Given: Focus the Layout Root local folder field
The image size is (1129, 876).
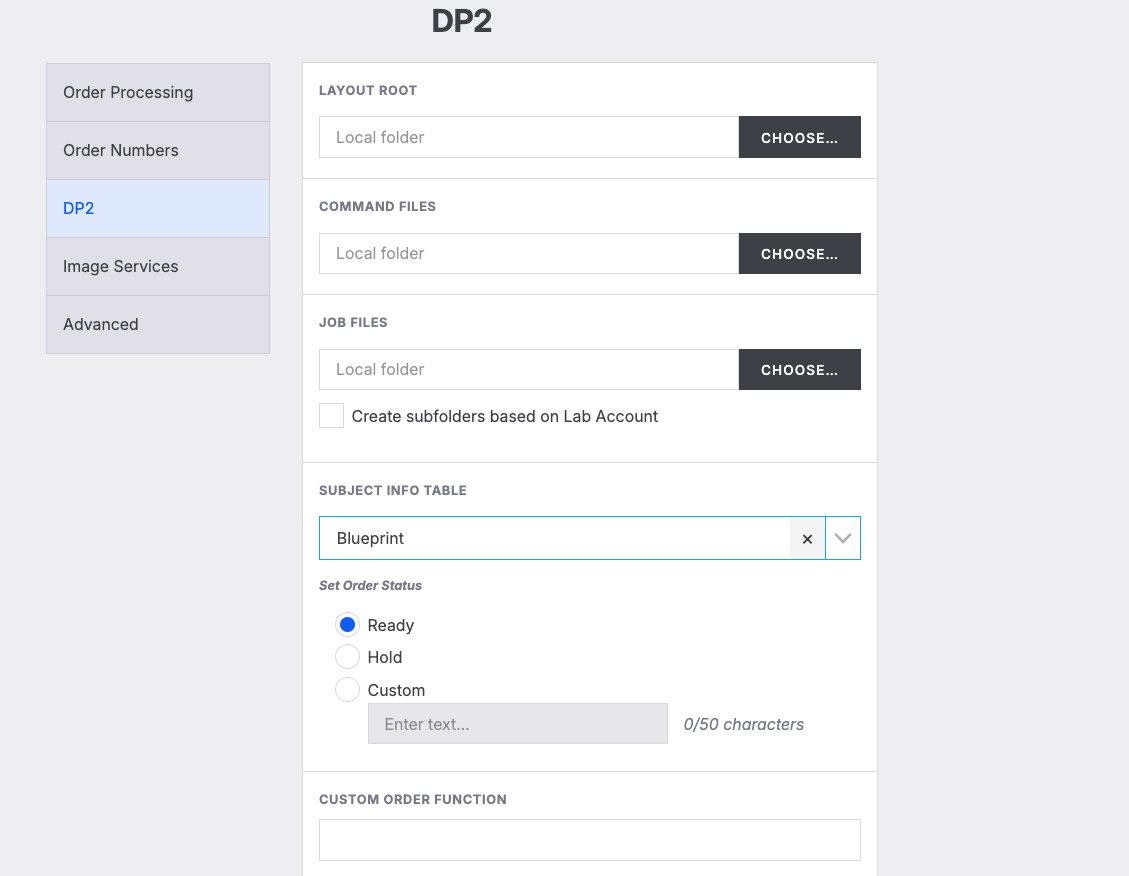Looking at the screenshot, I should point(529,137).
